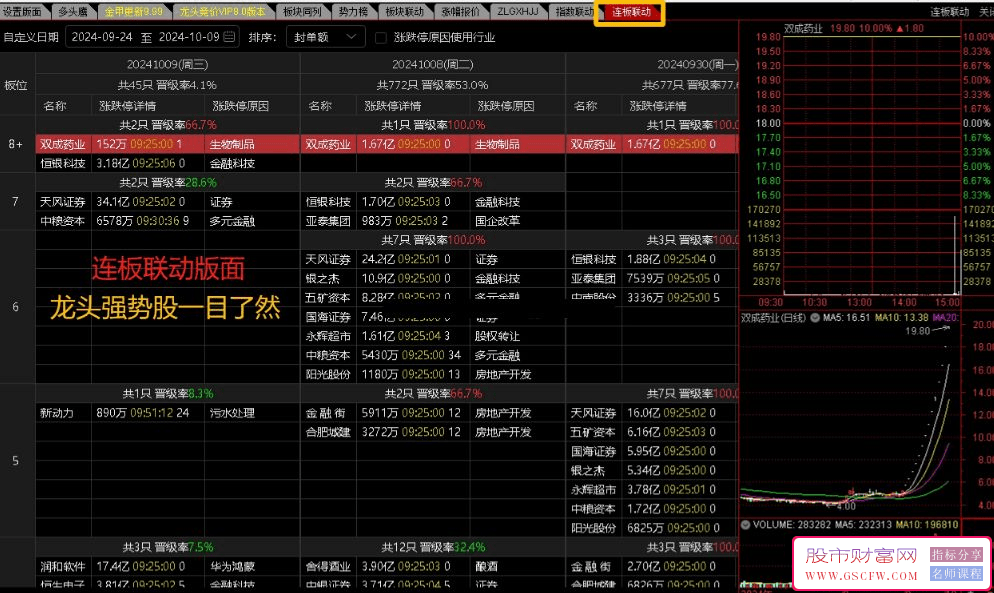Click 共772只 晋级率53.0% summary
Viewport: 994px width, 593px height.
pyautogui.click(x=432, y=85)
